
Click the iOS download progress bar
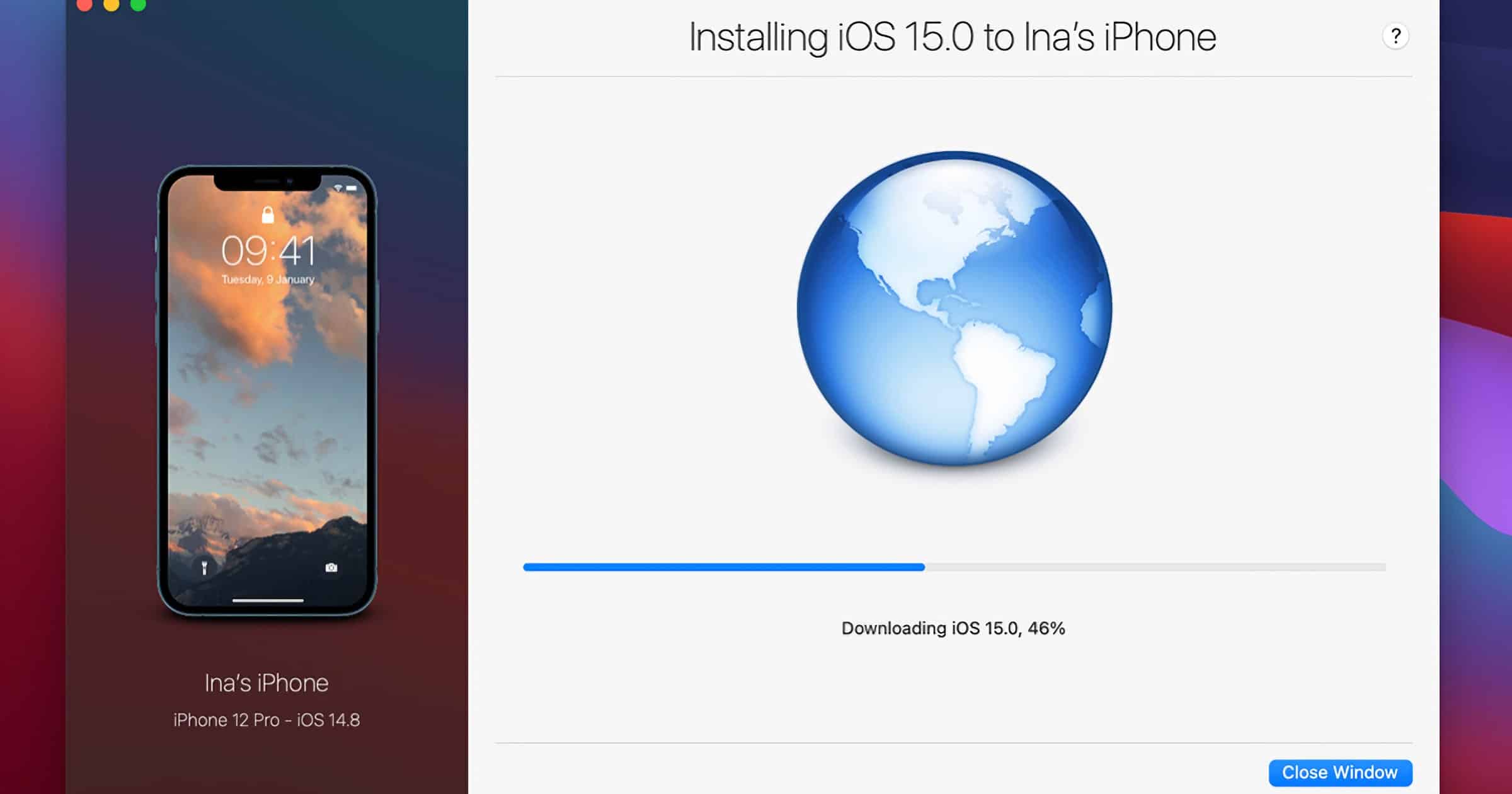tap(954, 567)
